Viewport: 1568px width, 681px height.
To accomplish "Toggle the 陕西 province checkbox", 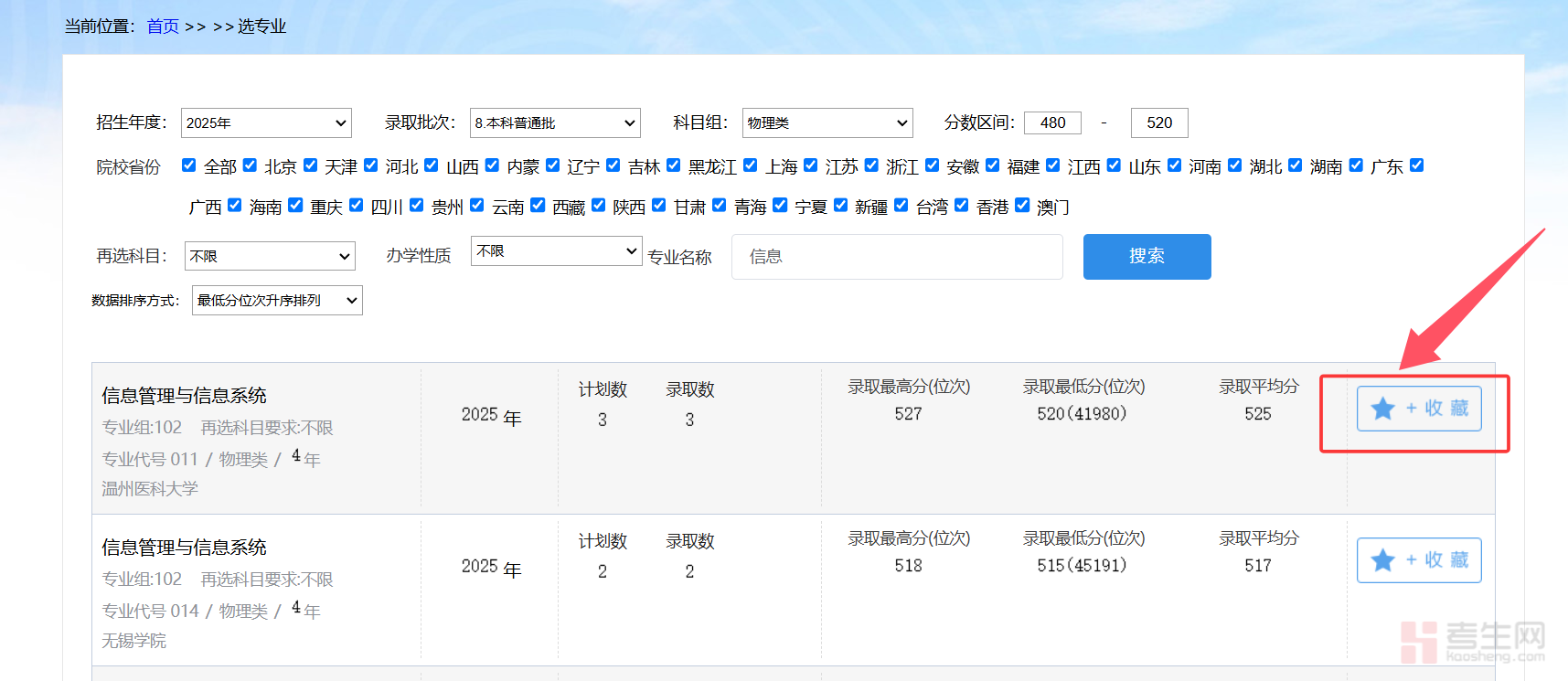I will [x=598, y=205].
